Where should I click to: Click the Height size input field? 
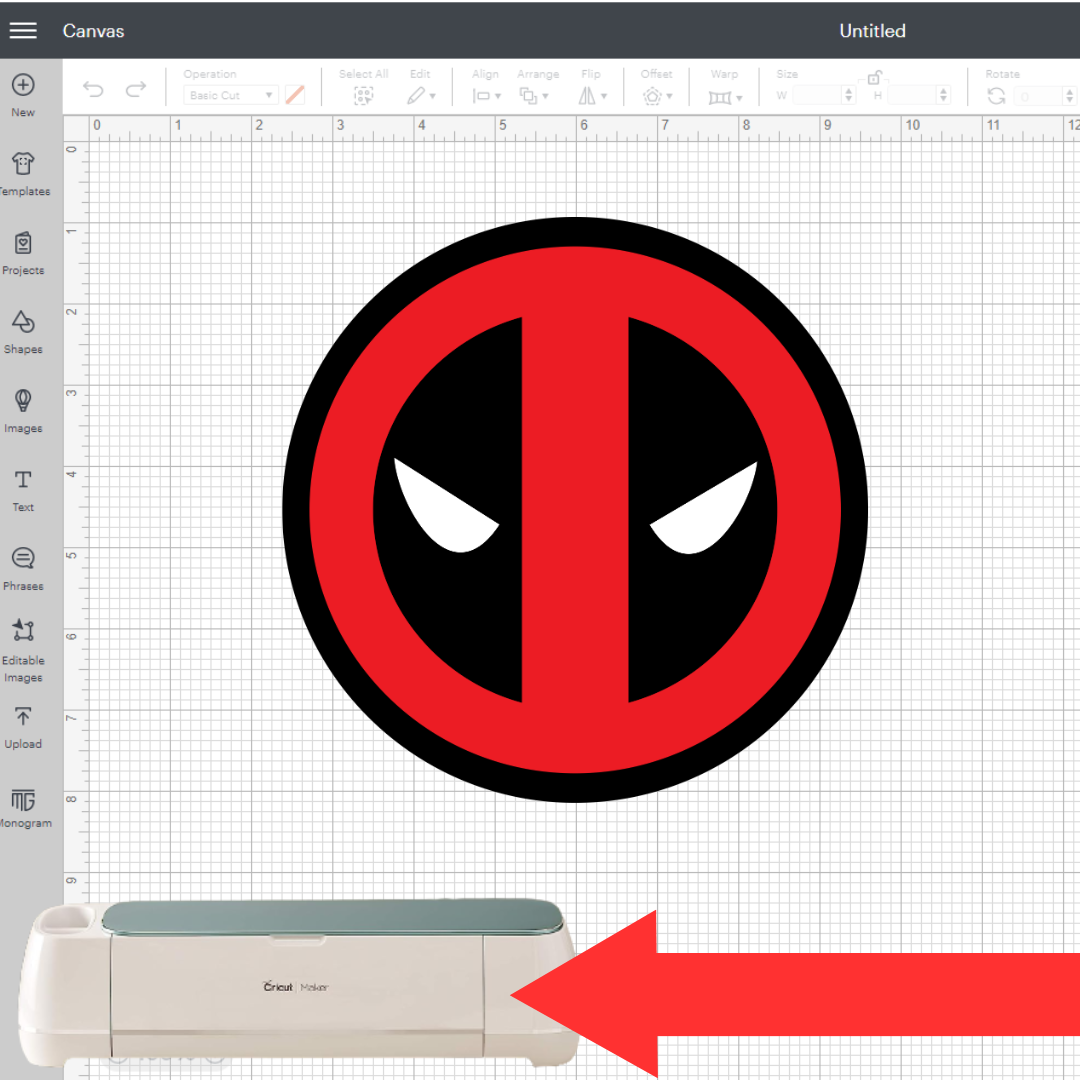912,95
